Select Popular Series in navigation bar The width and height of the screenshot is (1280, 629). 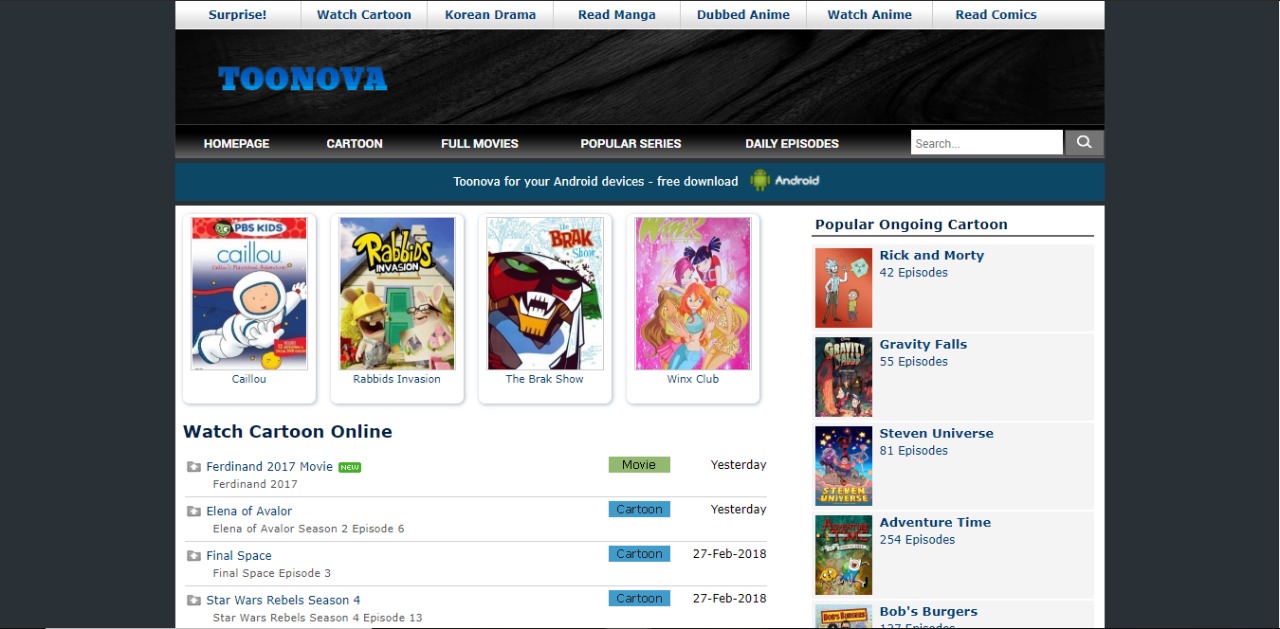[631, 144]
